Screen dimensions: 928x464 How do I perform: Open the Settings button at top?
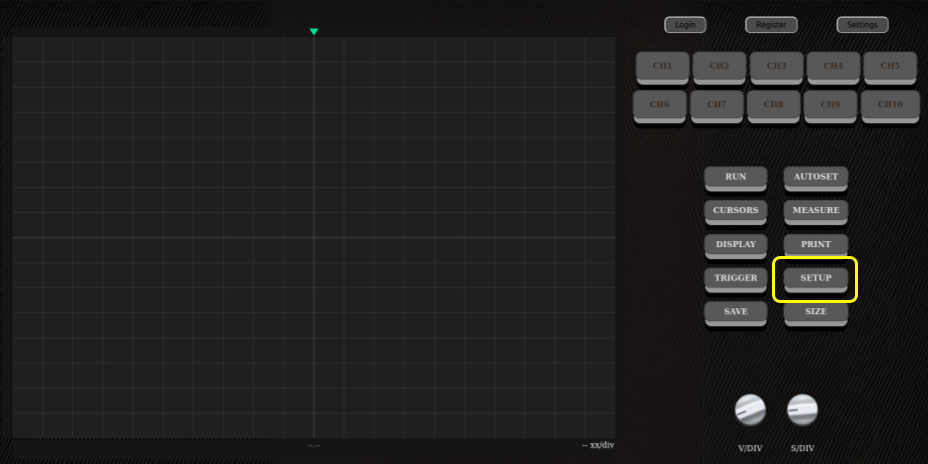point(862,25)
